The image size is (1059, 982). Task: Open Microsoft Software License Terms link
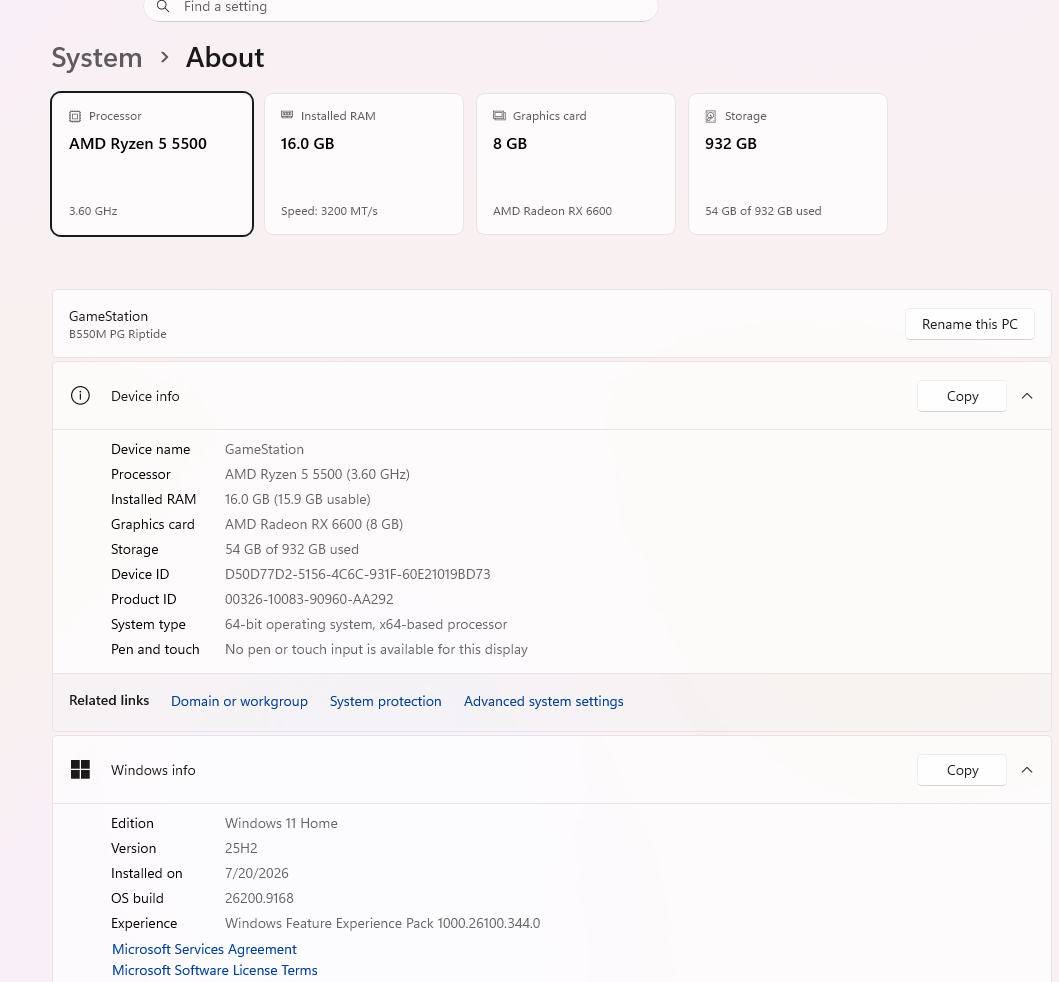(x=215, y=970)
